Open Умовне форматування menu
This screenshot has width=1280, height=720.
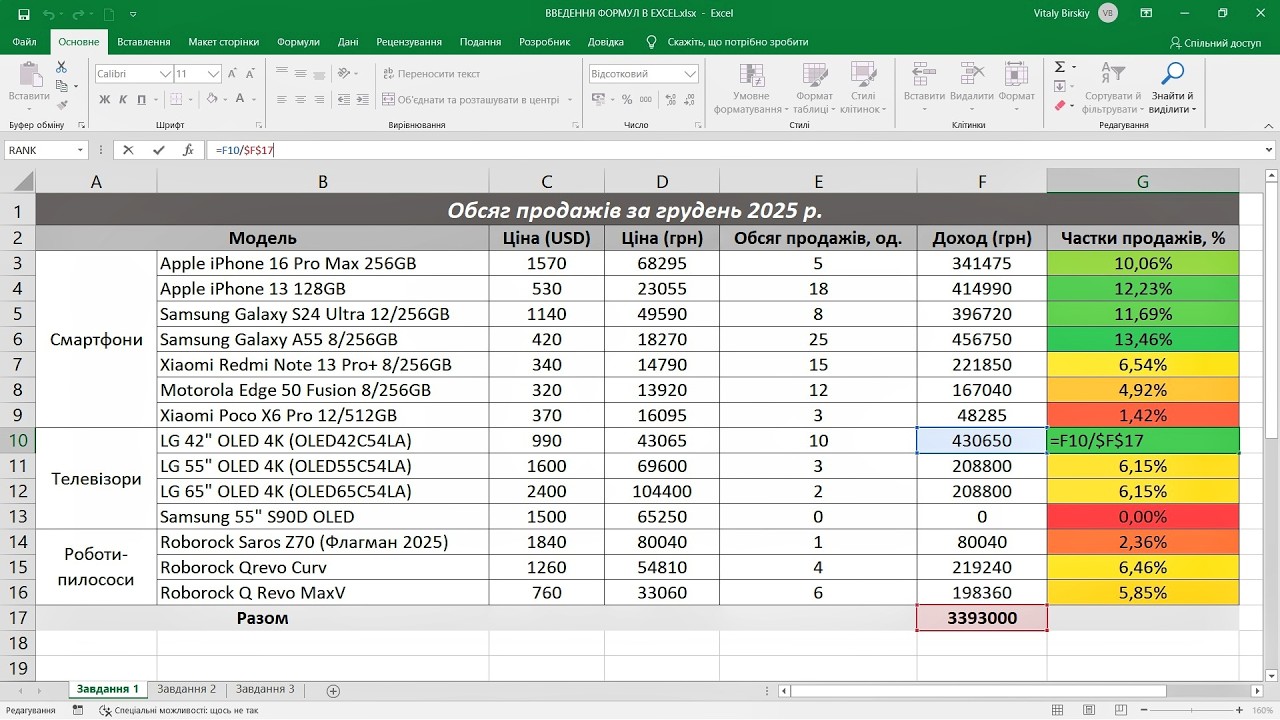751,88
